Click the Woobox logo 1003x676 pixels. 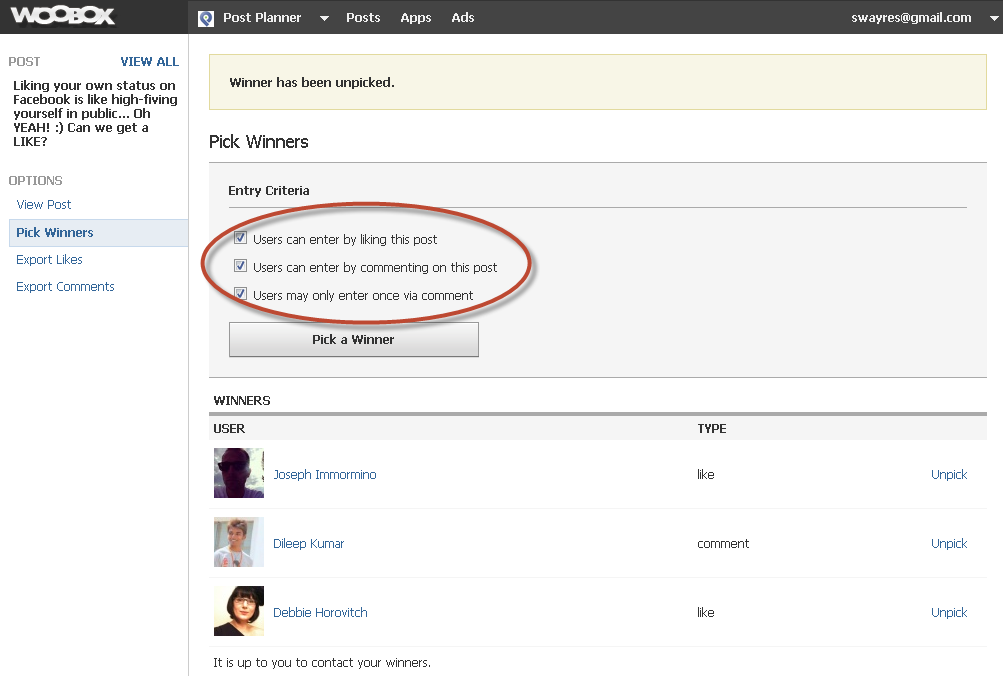point(62,16)
